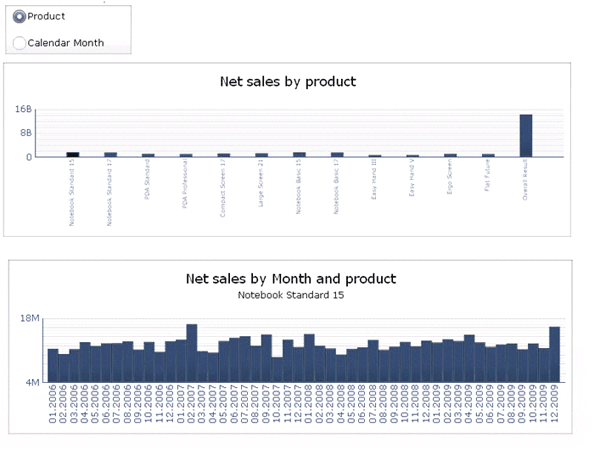Click the 10.2007 monthly sales bar
600x455 pixels.
[277, 369]
